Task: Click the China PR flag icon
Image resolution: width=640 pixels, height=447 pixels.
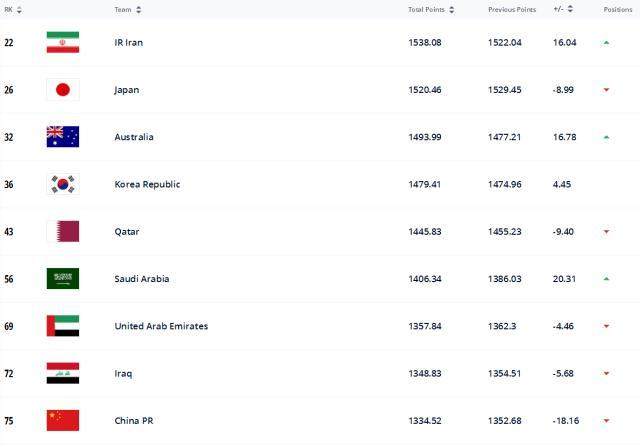Action: [x=62, y=420]
